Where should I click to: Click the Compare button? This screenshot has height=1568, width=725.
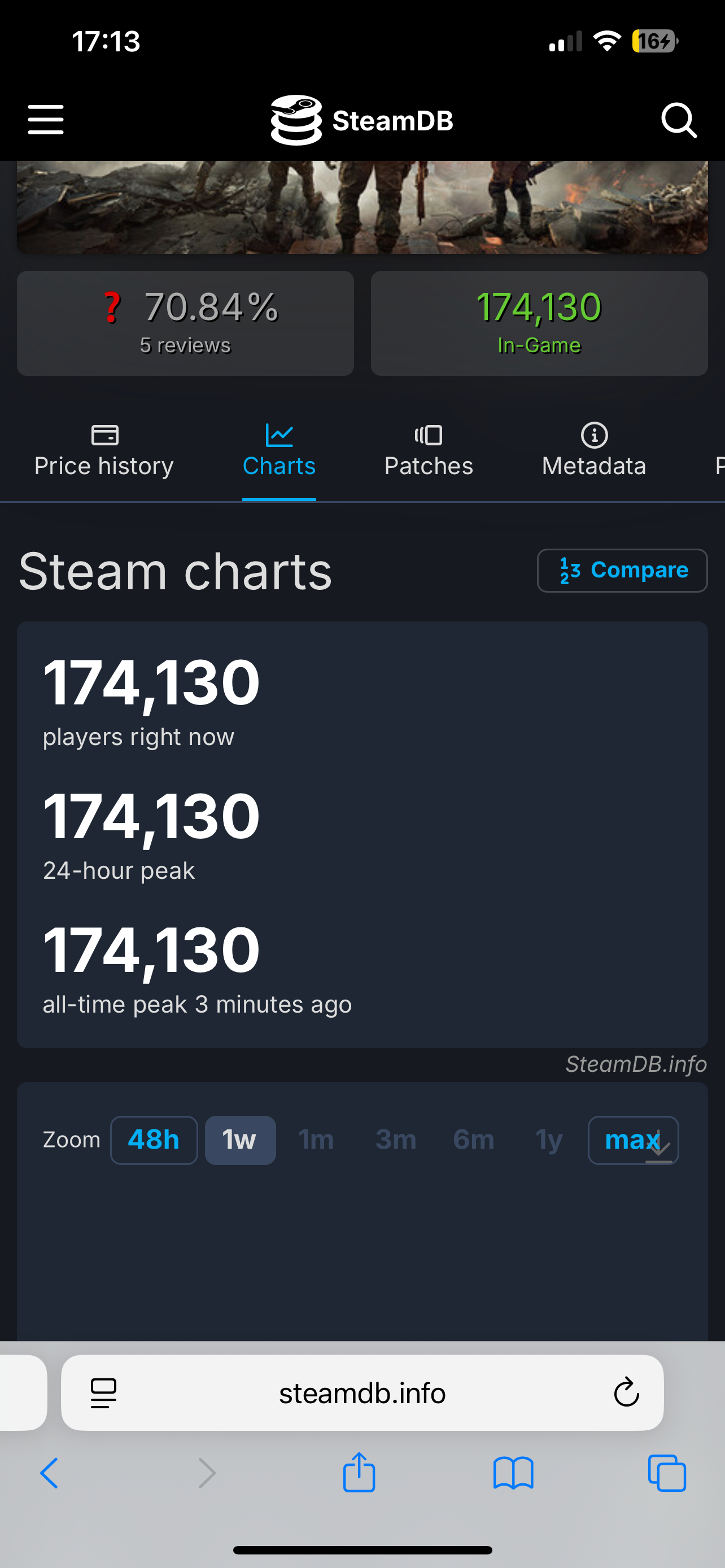[622, 570]
